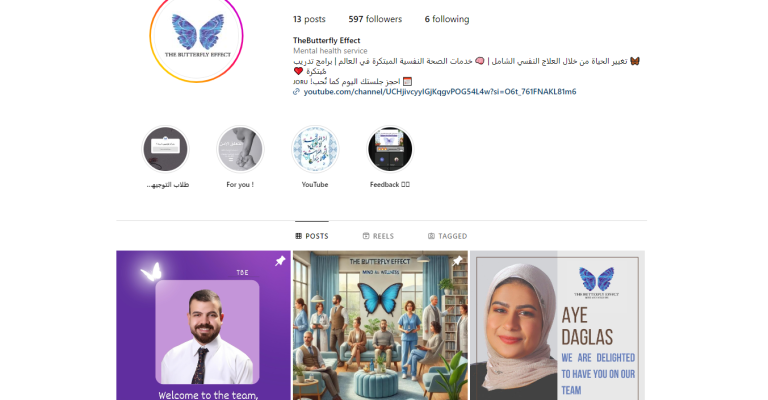Click the pin icon on the purple post
Screen dimensions: 768x400
tap(280, 261)
